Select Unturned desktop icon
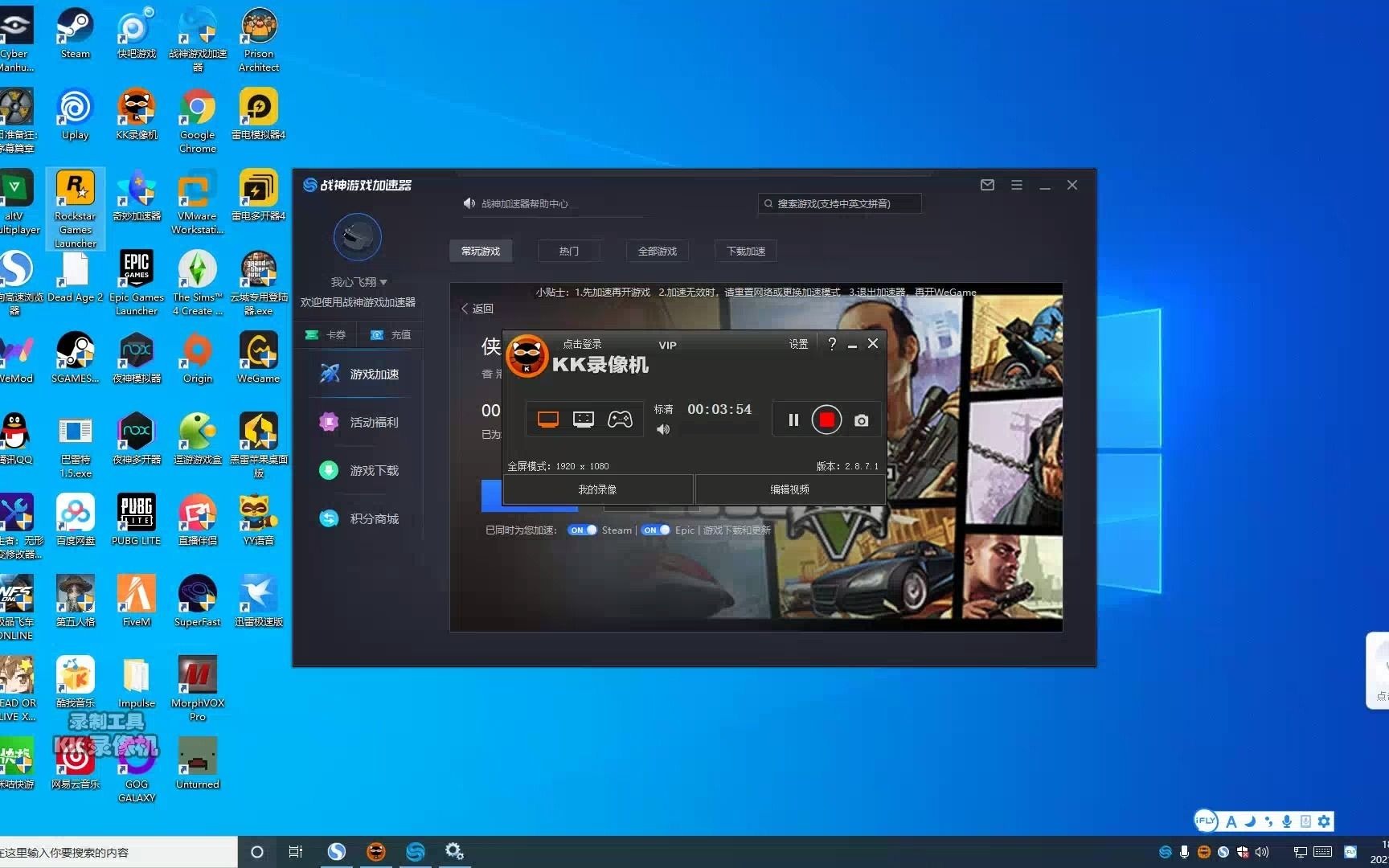1389x868 pixels. (198, 764)
